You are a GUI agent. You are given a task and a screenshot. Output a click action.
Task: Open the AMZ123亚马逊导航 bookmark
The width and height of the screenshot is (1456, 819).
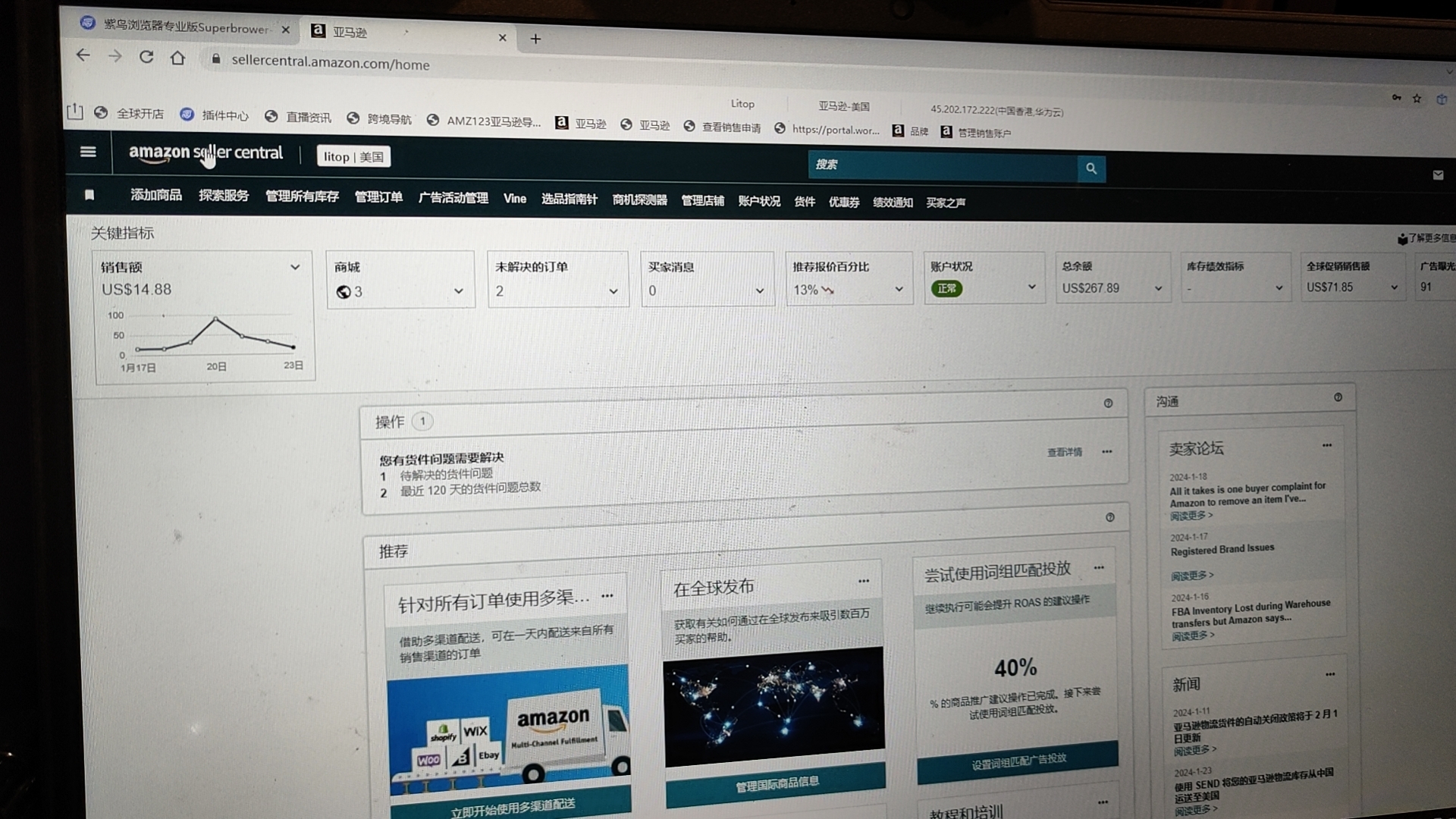click(484, 121)
